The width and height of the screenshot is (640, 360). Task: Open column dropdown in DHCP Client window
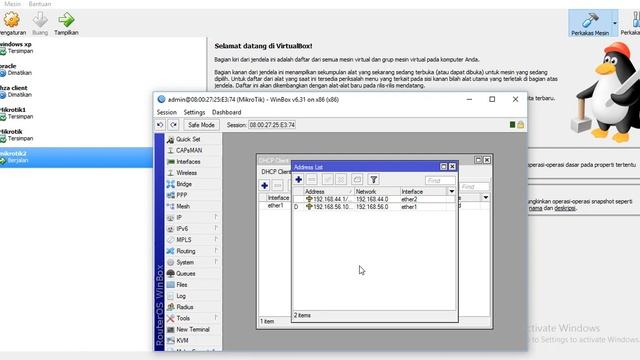click(485, 198)
